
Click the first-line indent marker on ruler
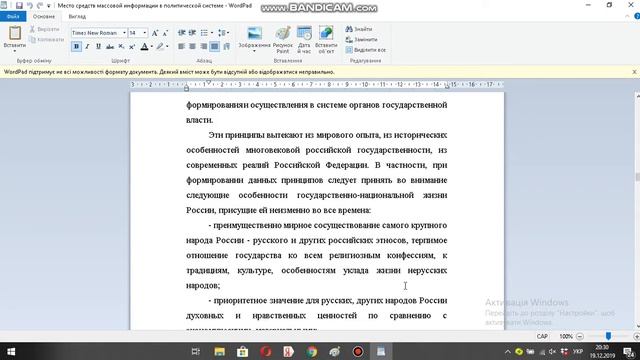click(209, 82)
